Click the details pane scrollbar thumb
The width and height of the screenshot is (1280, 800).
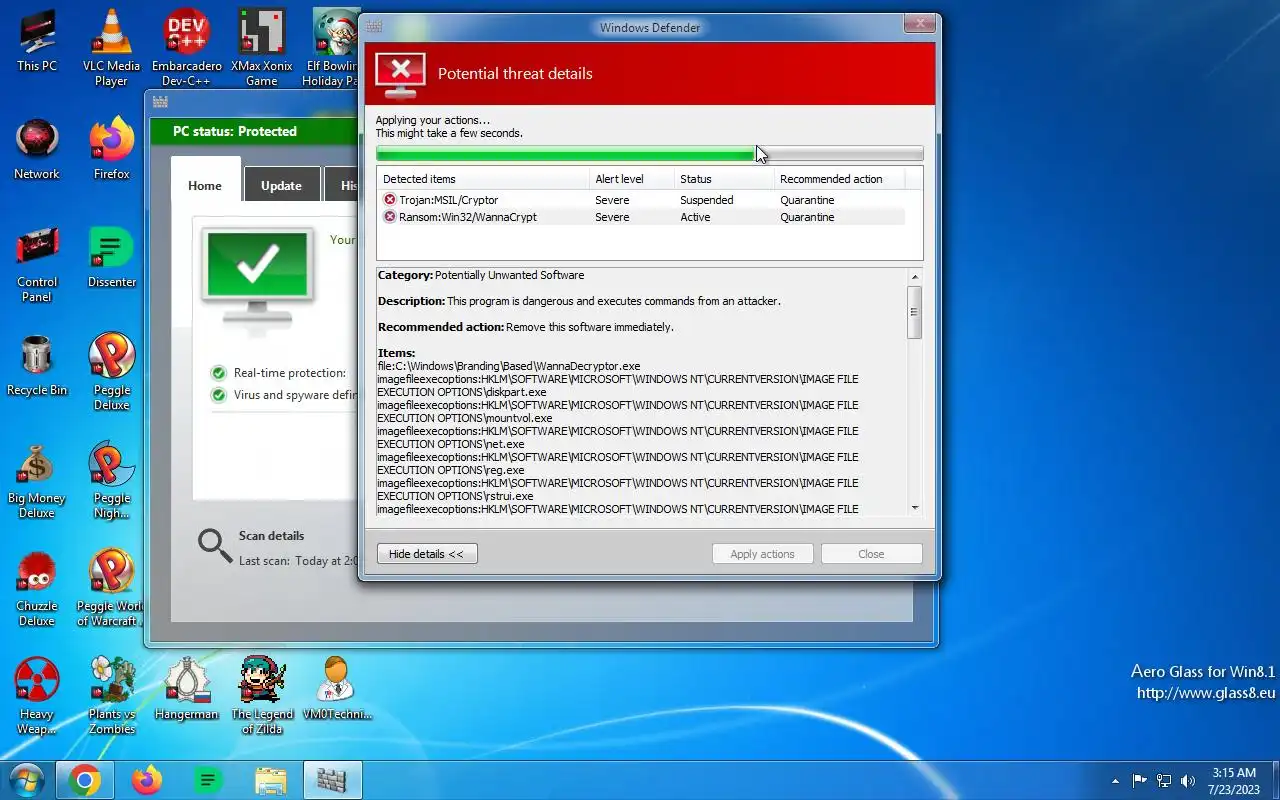[x=914, y=312]
